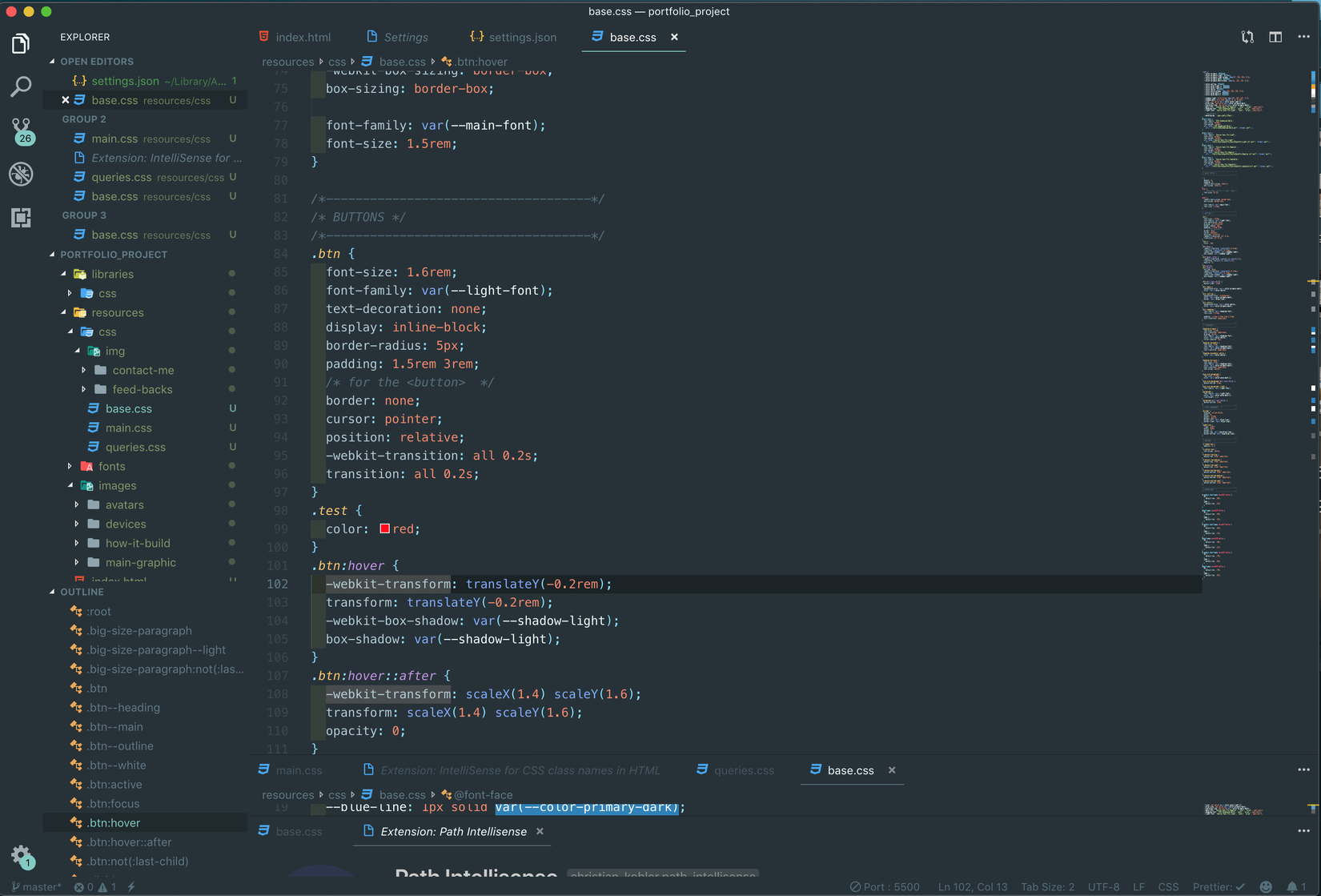Expand the fonts folder
This screenshot has width=1321, height=896.
[70, 466]
